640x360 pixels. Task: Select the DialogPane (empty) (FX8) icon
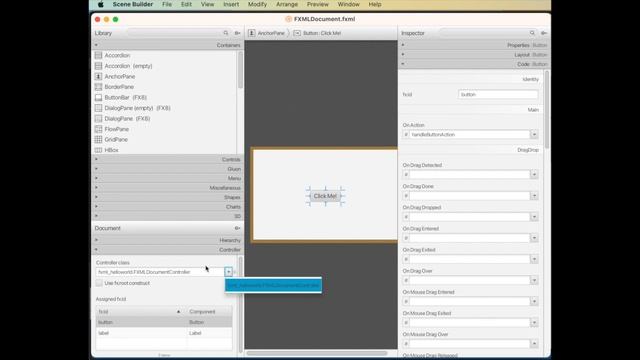coord(98,108)
